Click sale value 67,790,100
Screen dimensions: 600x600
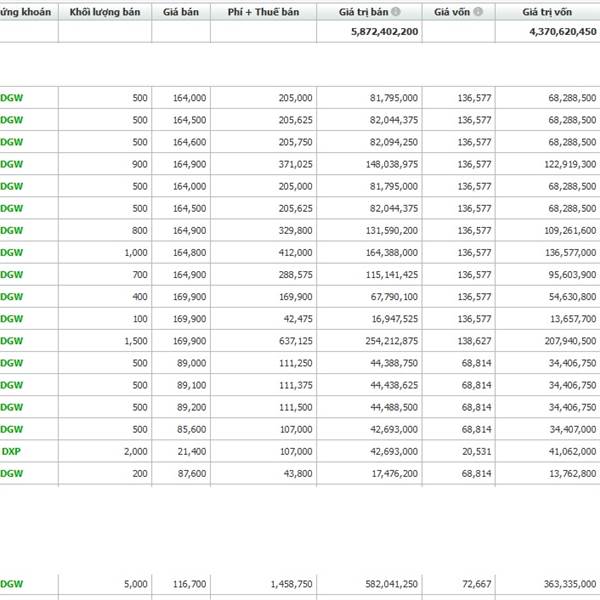click(394, 297)
